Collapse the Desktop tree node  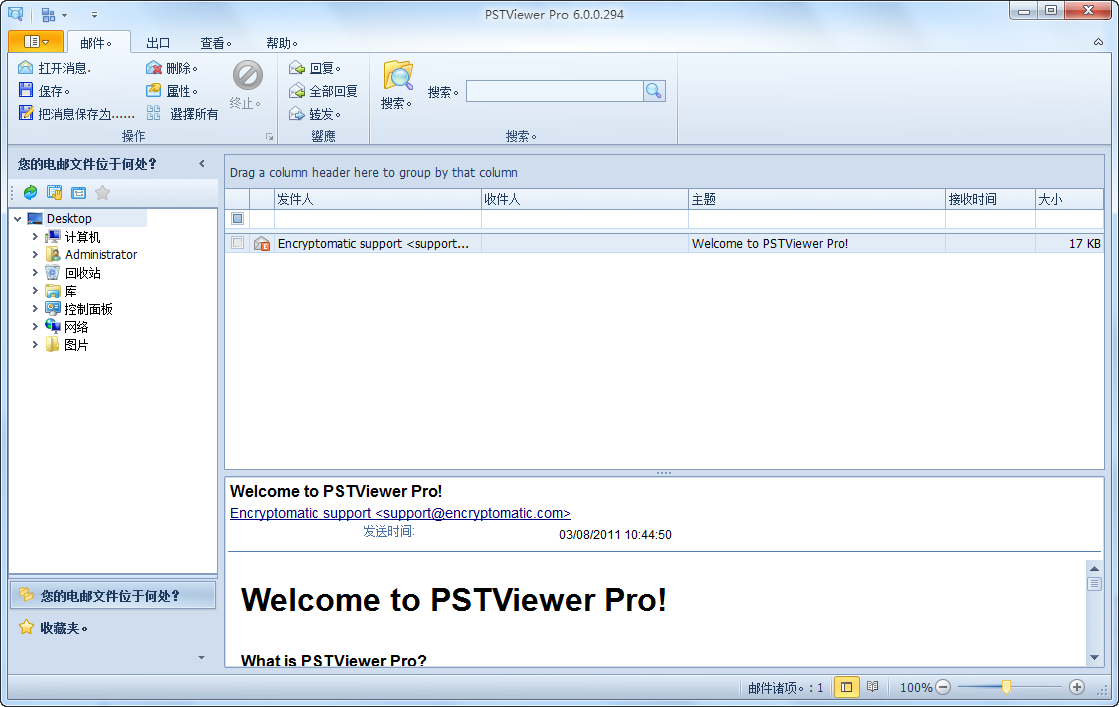(17, 218)
